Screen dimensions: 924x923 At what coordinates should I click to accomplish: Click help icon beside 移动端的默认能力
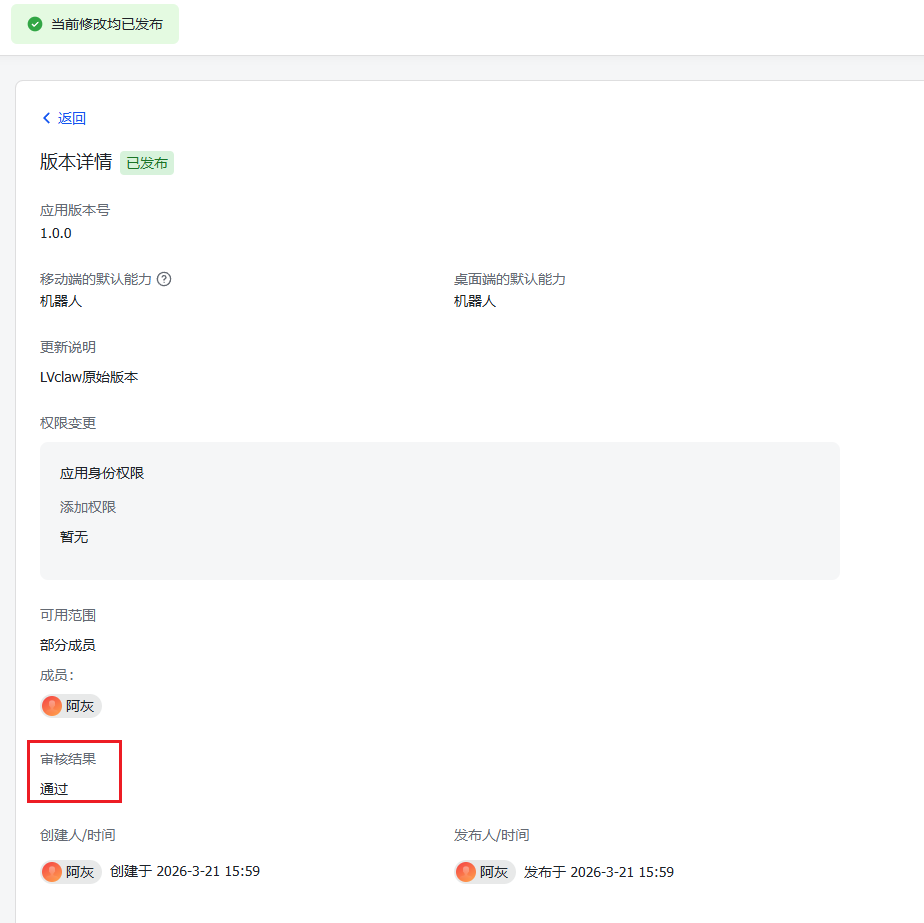tap(164, 279)
